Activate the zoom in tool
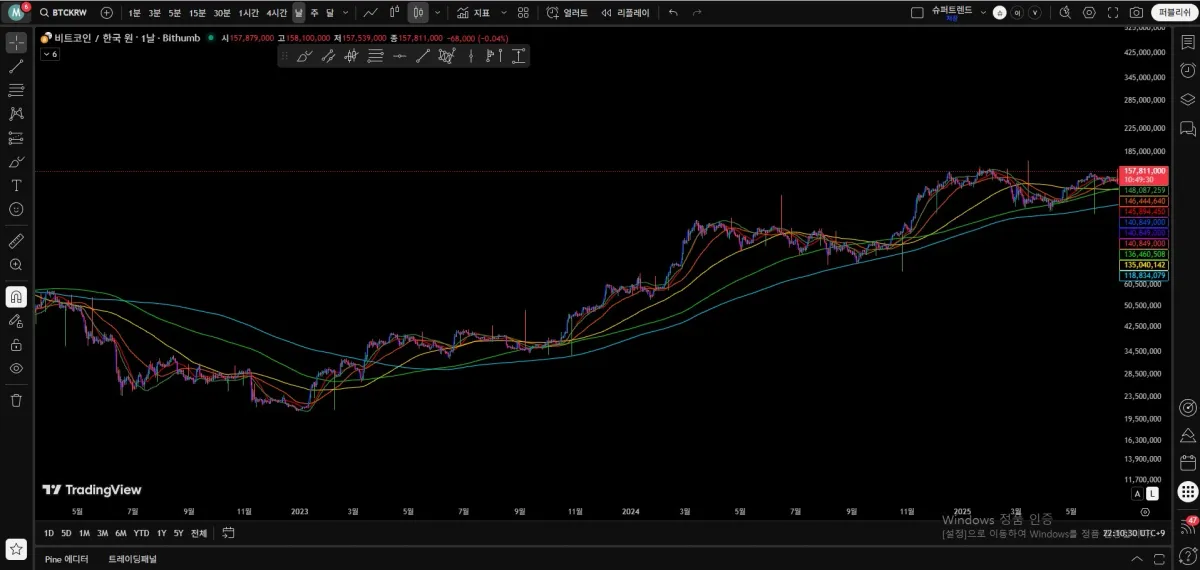 pyautogui.click(x=16, y=265)
